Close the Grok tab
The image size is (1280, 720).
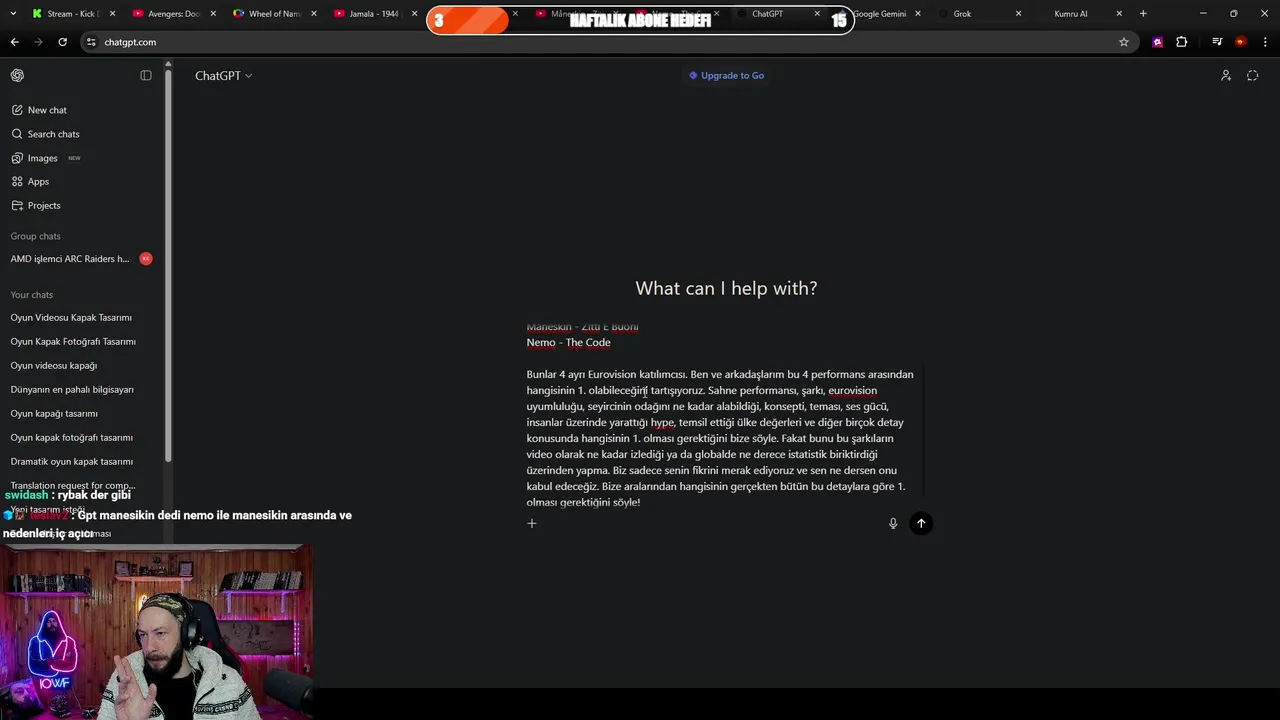1018,14
